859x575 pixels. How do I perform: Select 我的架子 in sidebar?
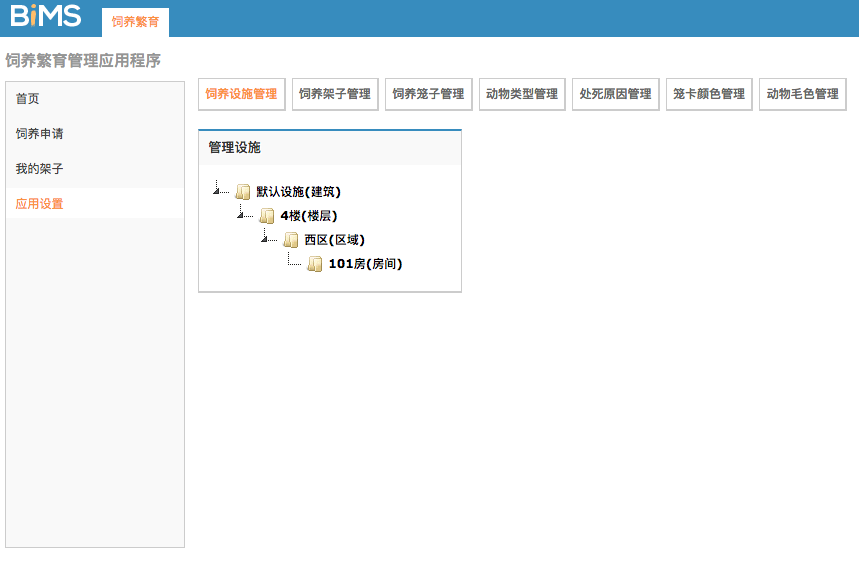click(x=40, y=169)
